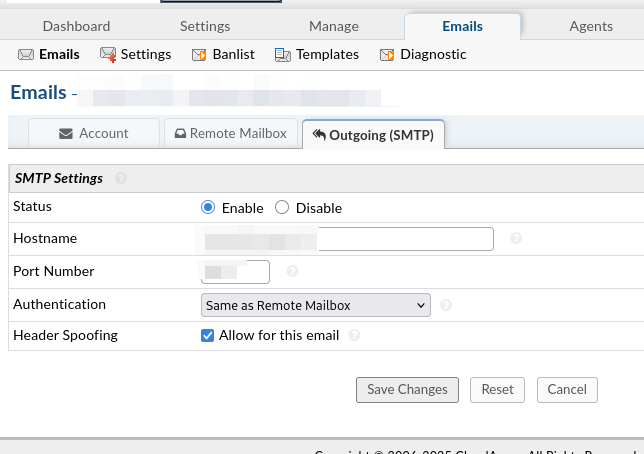The image size is (644, 454).
Task: Click the help icon beside Header Spoofing
Action: [354, 336]
